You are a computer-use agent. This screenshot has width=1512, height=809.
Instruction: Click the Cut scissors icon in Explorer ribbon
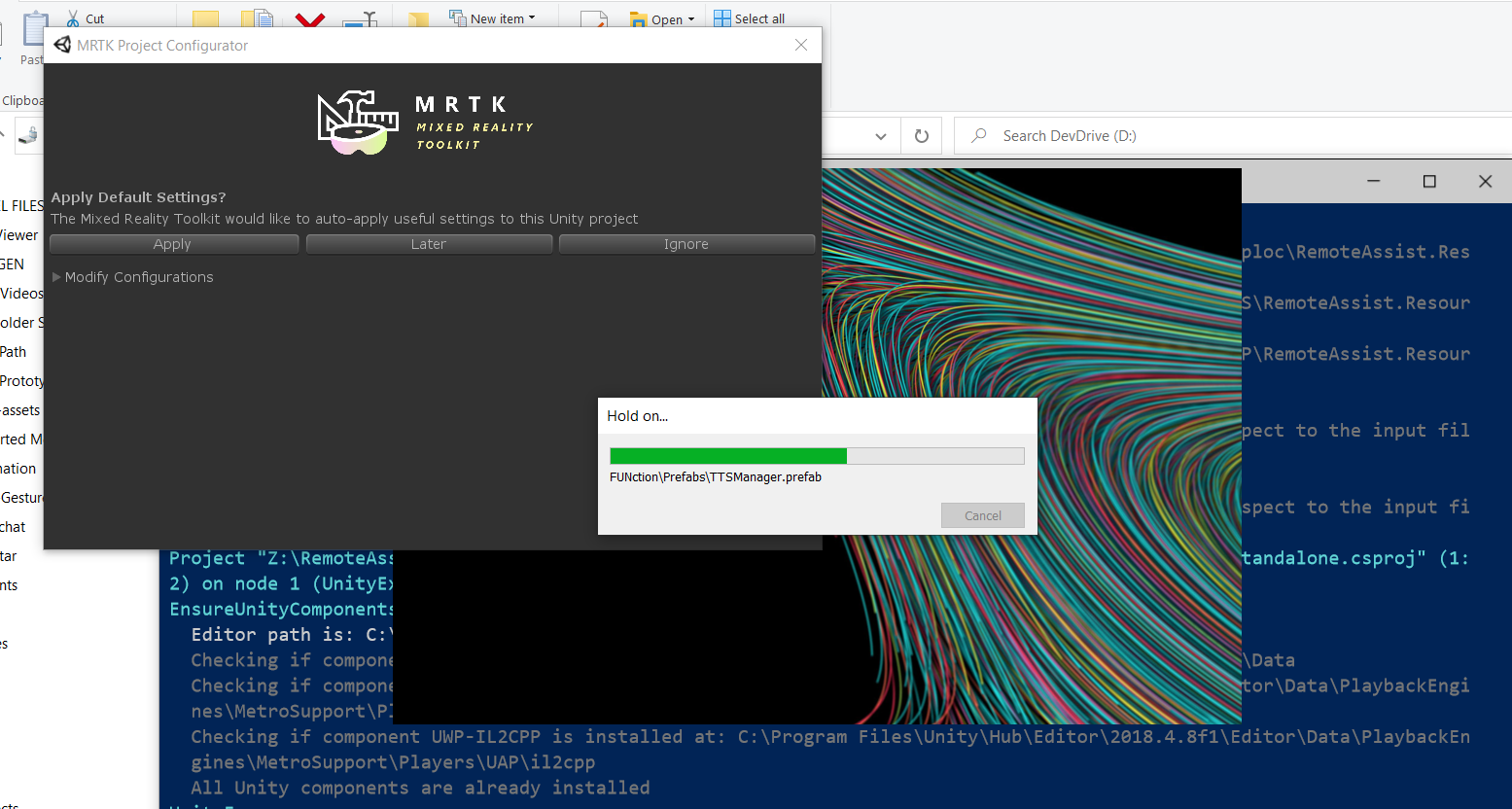73,18
